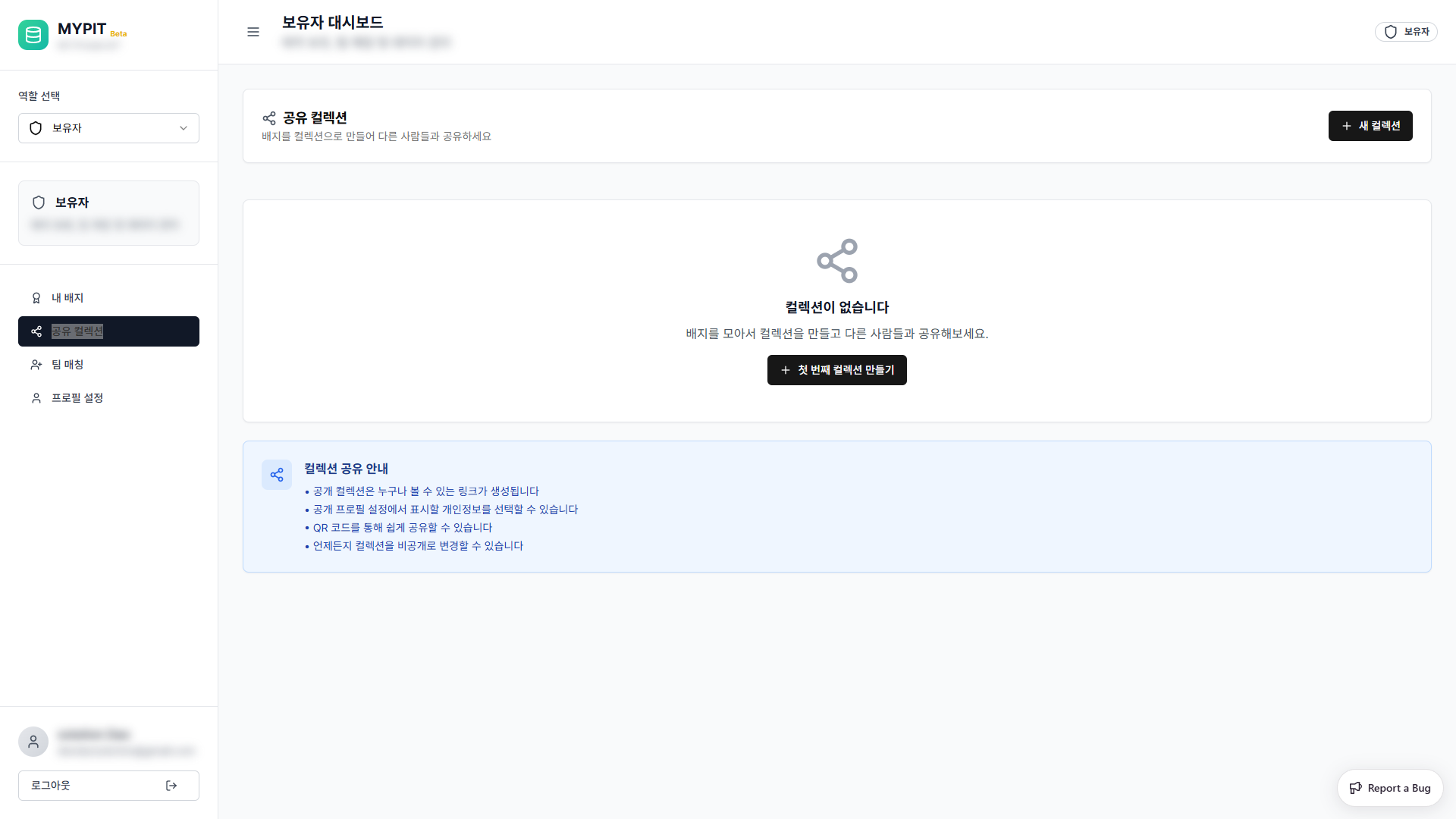Click the megaphone icon in Report a Bug

pos(1355,788)
